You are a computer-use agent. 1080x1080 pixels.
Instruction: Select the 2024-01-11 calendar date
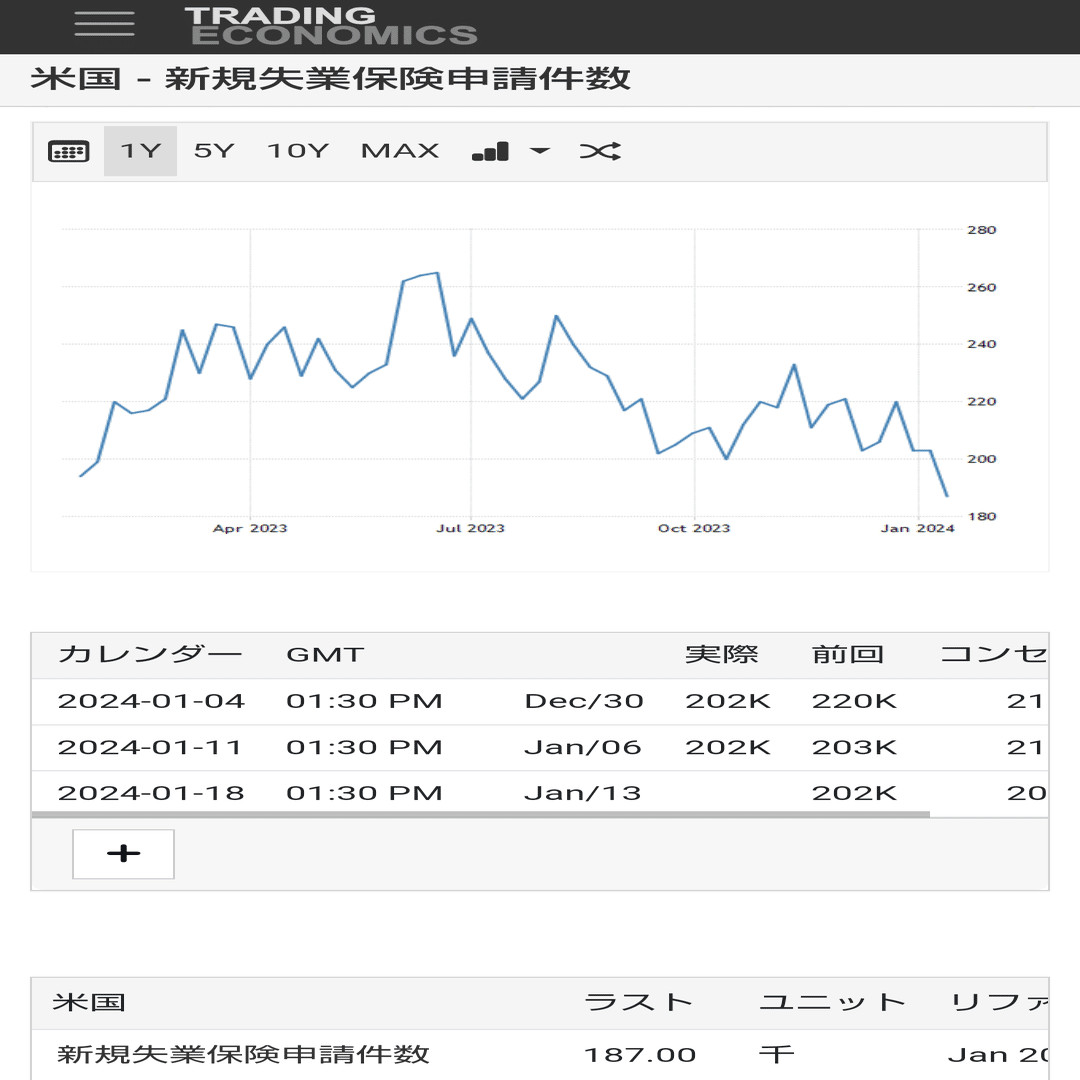tap(149, 747)
